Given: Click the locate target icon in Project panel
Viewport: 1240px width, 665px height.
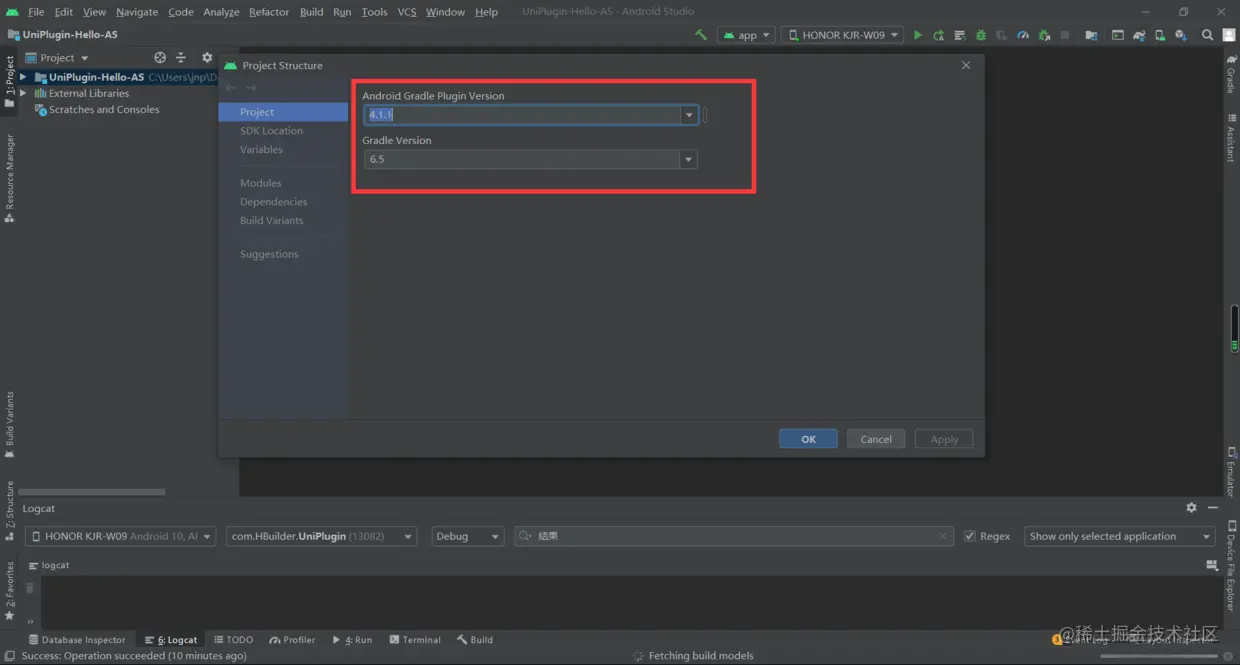Looking at the screenshot, I should tap(160, 58).
